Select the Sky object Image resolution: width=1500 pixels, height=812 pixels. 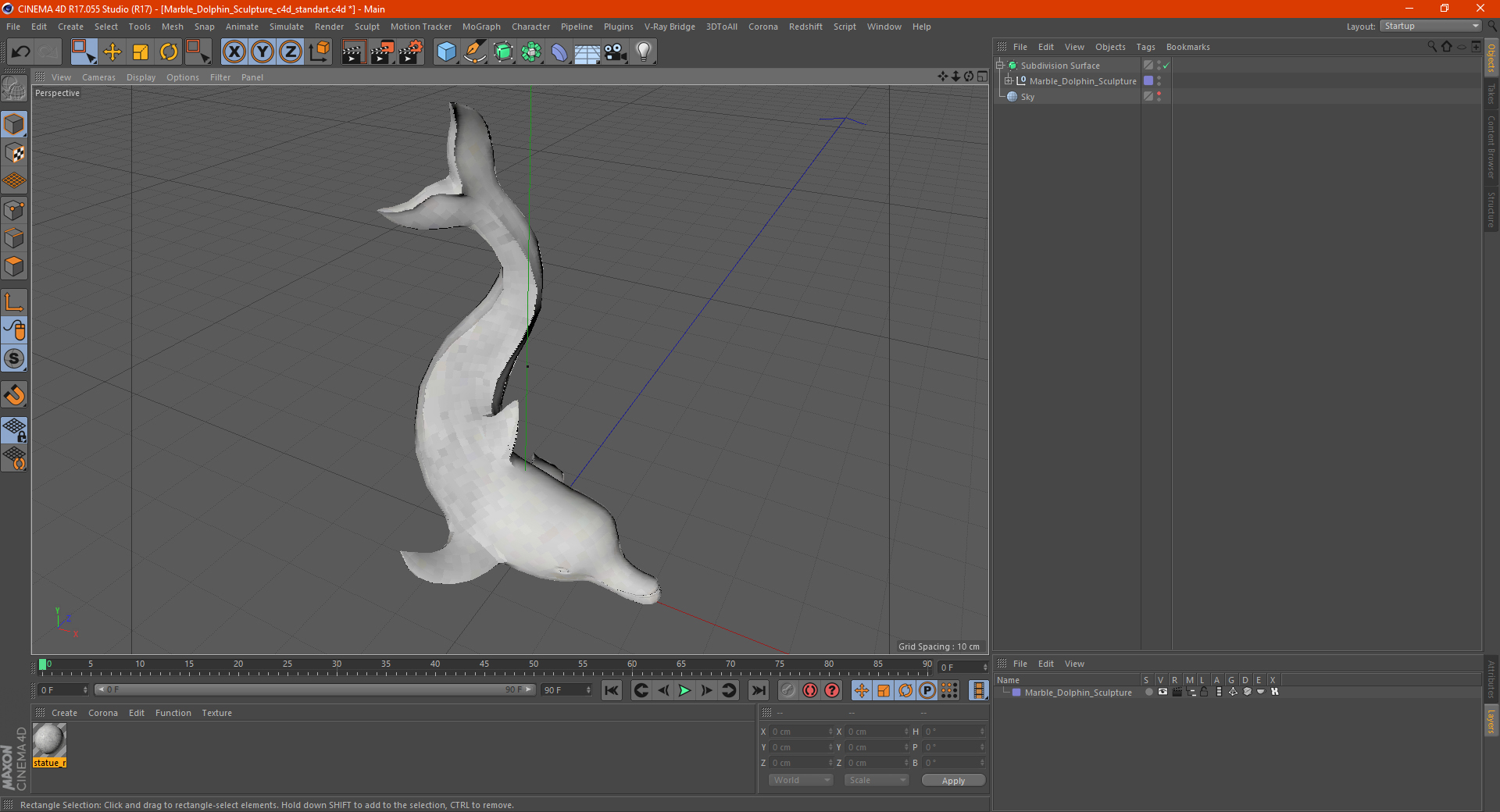click(x=1027, y=97)
